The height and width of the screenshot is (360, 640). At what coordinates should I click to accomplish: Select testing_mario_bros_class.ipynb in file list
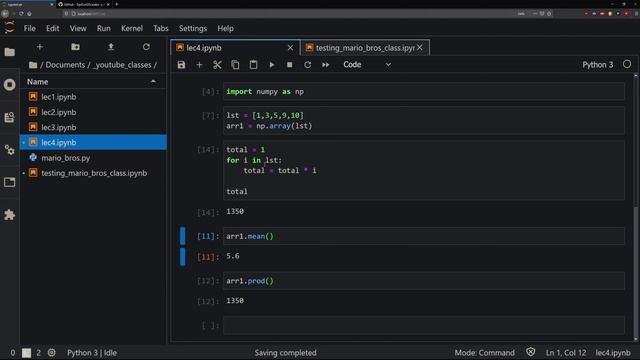click(x=93, y=173)
